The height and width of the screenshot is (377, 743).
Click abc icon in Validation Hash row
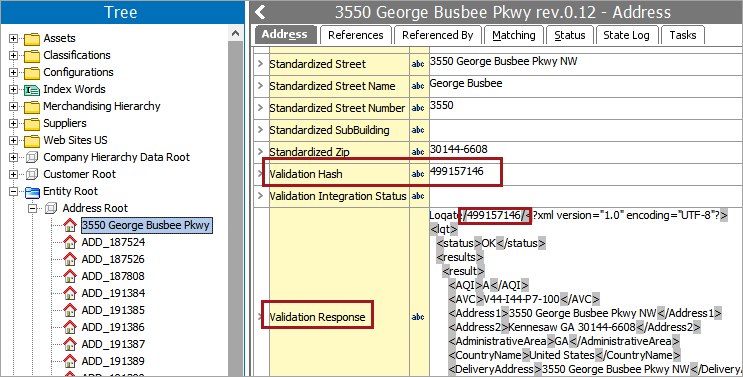click(418, 174)
